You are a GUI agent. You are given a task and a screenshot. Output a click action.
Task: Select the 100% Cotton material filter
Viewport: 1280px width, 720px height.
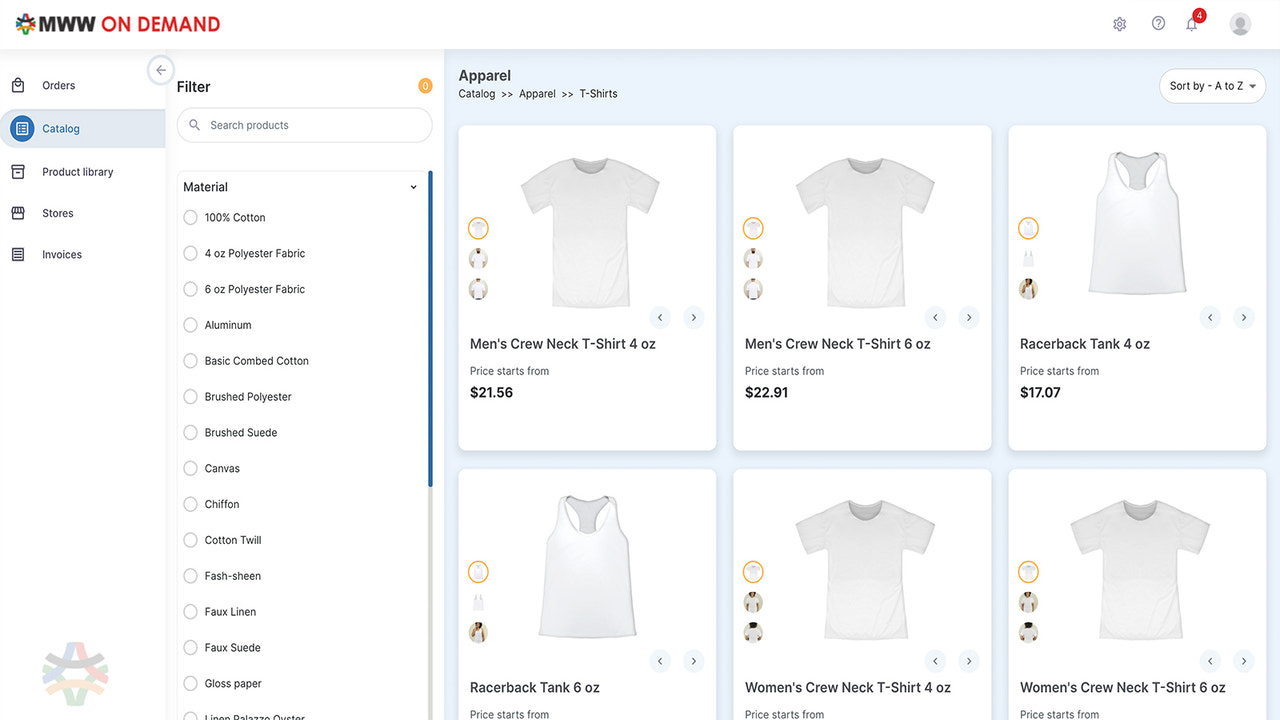tap(190, 217)
